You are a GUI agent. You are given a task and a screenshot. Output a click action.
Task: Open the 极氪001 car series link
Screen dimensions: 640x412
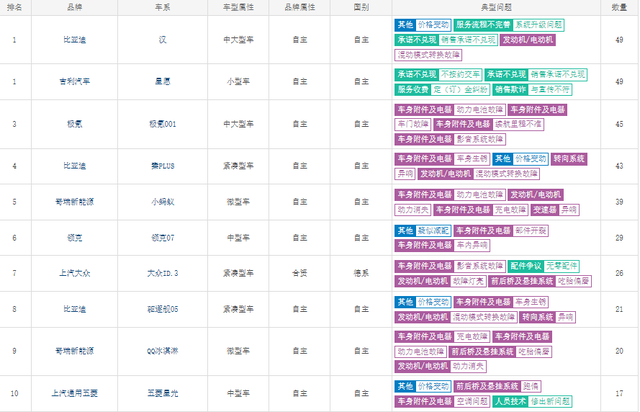(162, 124)
